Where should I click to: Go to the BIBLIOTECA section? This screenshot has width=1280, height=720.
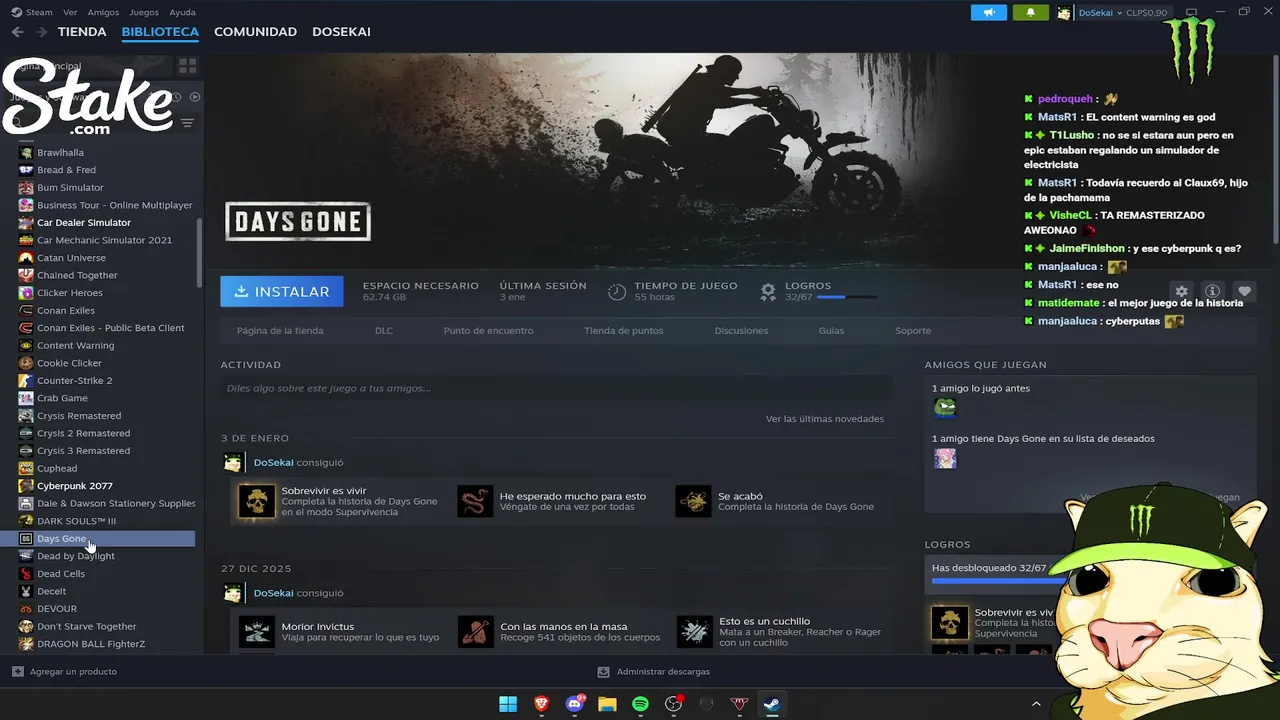click(160, 32)
